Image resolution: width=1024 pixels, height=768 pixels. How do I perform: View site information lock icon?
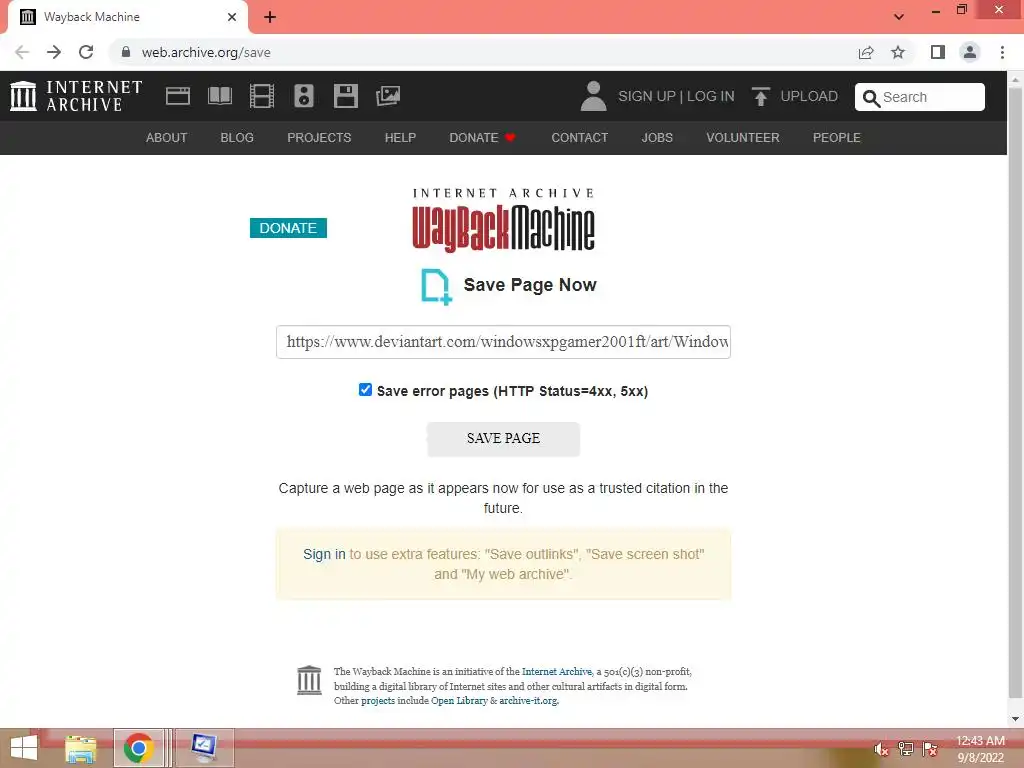[x=126, y=52]
